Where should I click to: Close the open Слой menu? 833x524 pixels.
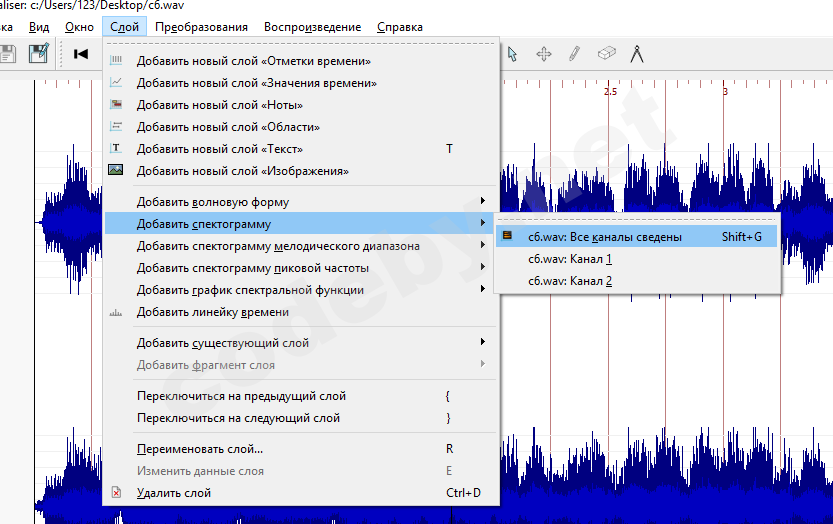pos(124,27)
